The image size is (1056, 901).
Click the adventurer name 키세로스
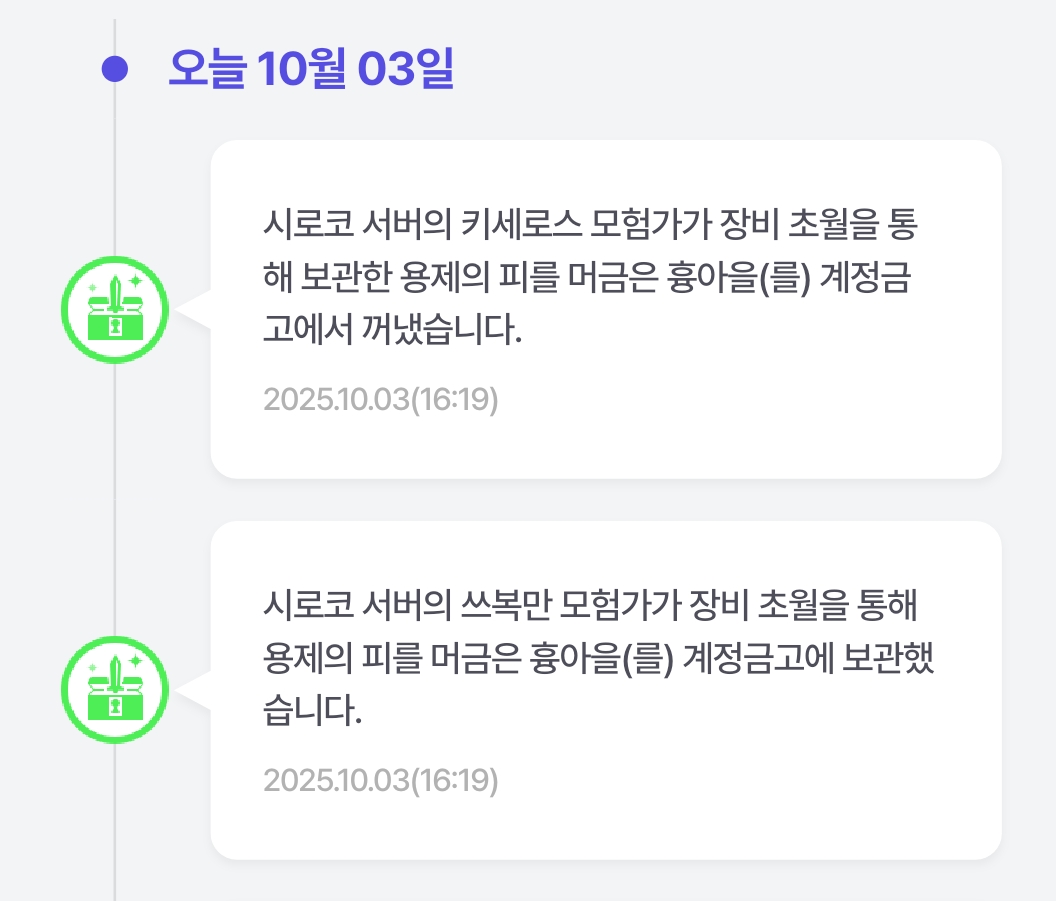pos(522,224)
